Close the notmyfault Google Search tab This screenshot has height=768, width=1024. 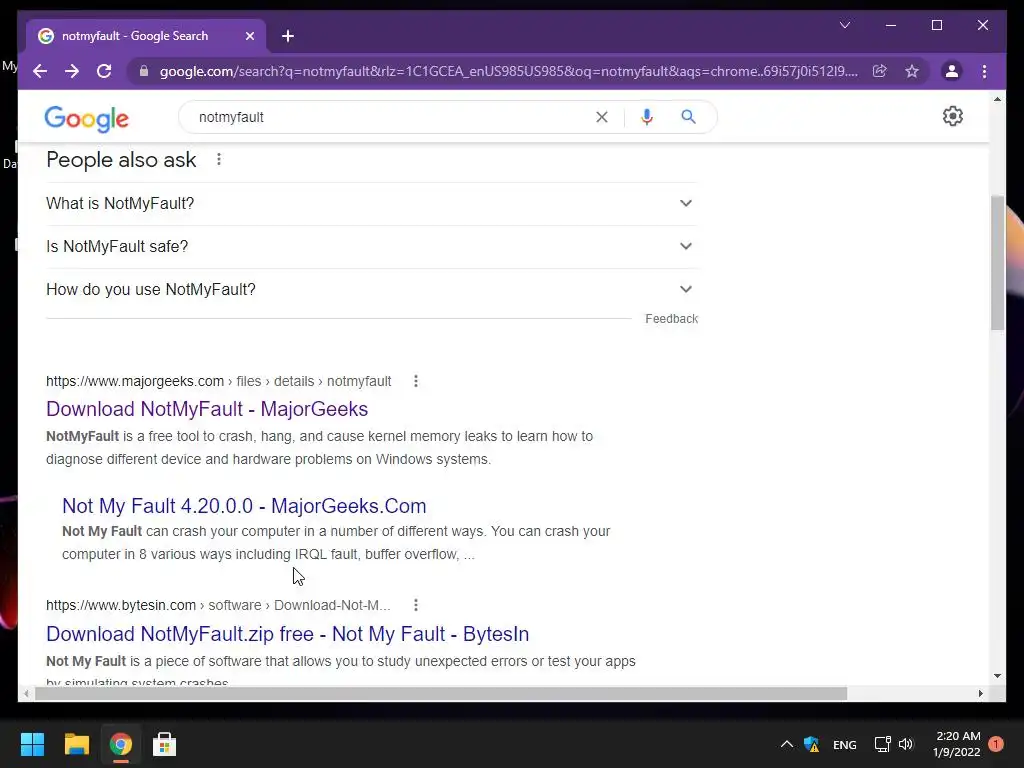[249, 36]
